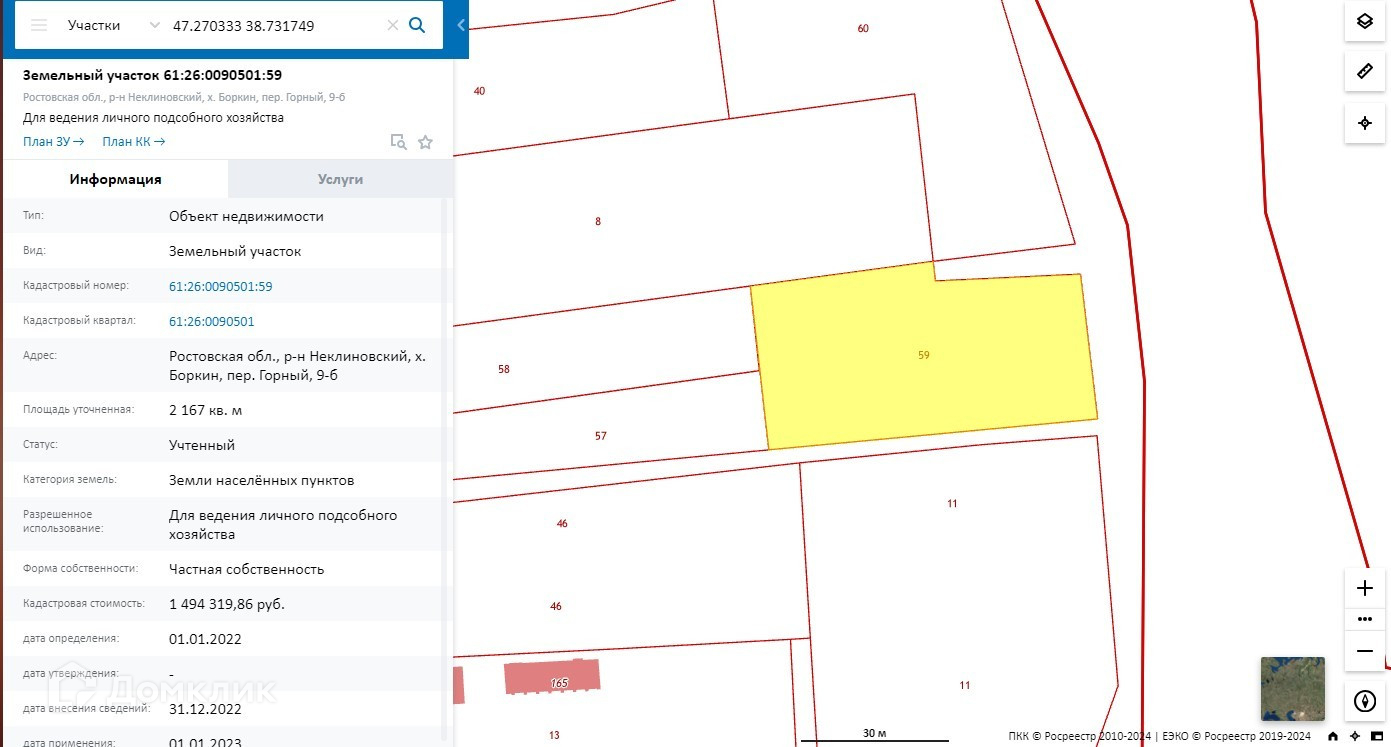This screenshot has height=747, width=1391.
Task: Switch to the Услуги tab
Action: pos(340,179)
